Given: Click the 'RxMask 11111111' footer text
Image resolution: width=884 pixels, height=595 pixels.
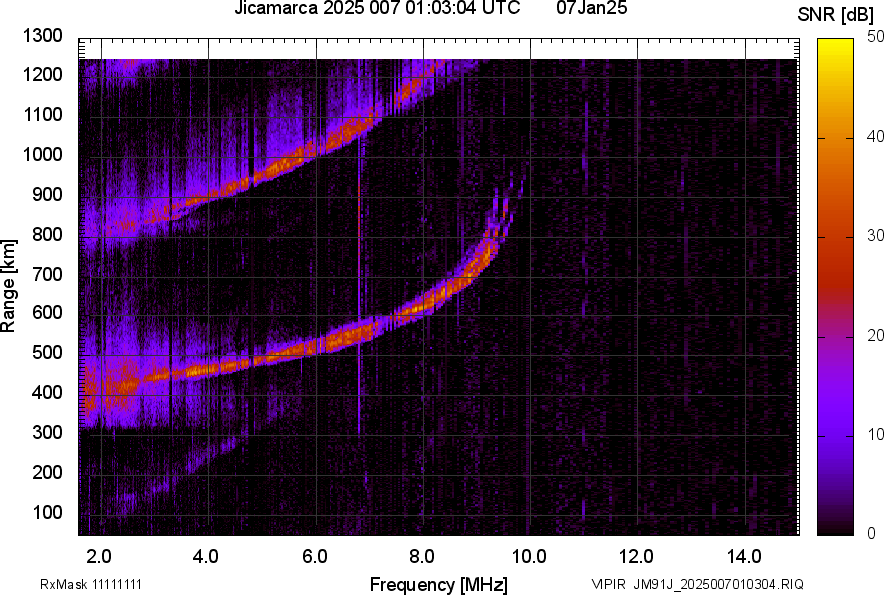Looking at the screenshot, I should 91,584.
